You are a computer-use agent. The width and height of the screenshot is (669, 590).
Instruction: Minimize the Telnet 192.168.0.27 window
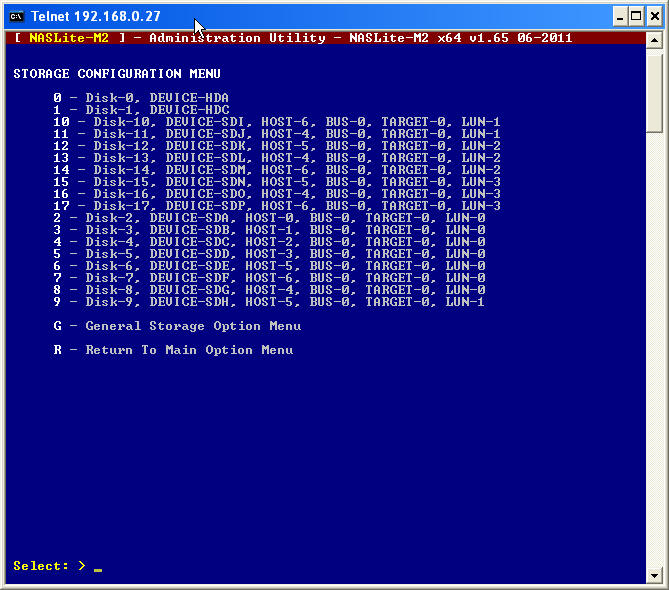click(620, 17)
